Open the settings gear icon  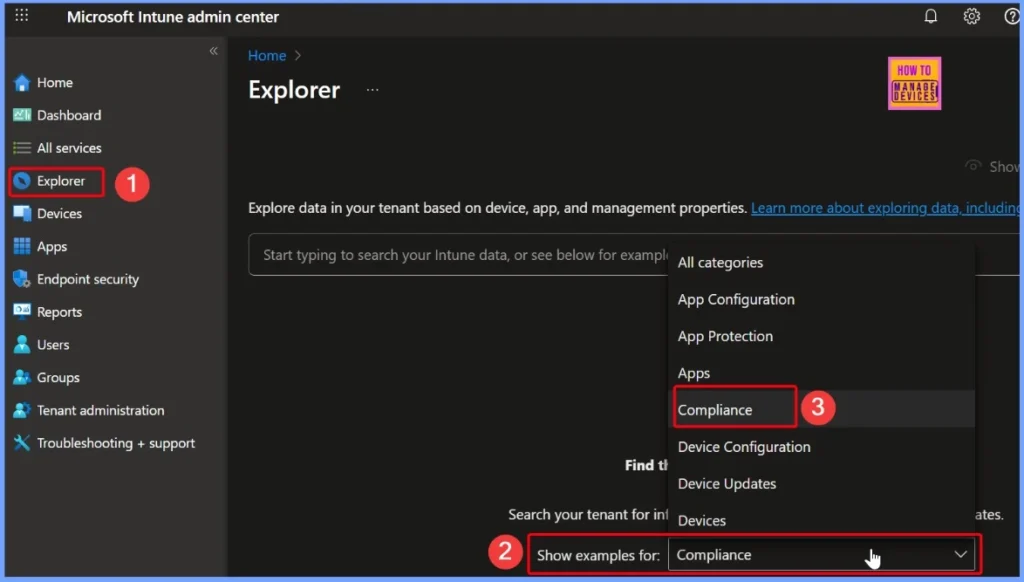971,16
